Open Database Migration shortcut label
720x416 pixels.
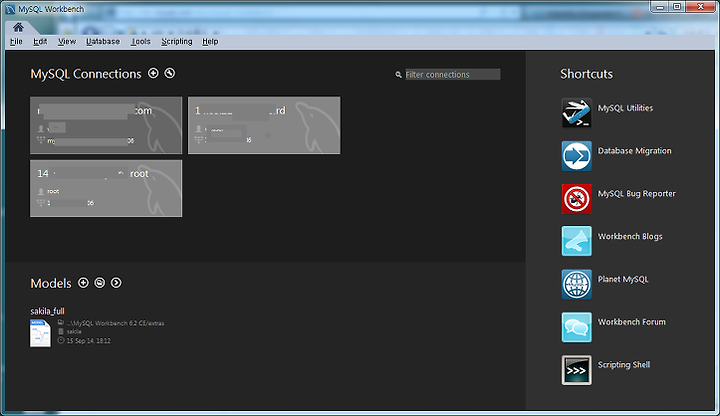coord(634,151)
